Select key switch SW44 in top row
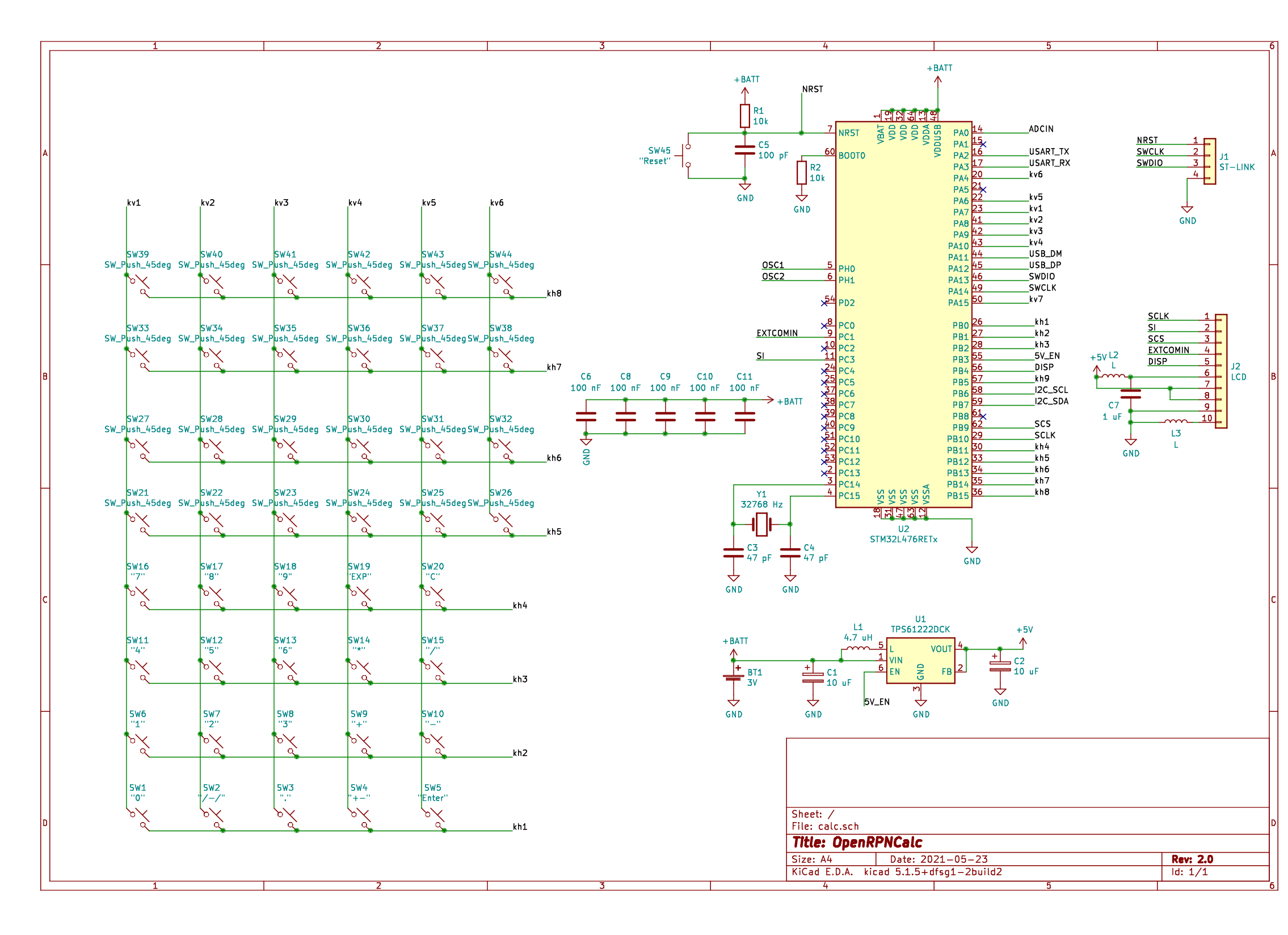Image resolution: width=1288 pixels, height=935 pixels. pos(500,285)
